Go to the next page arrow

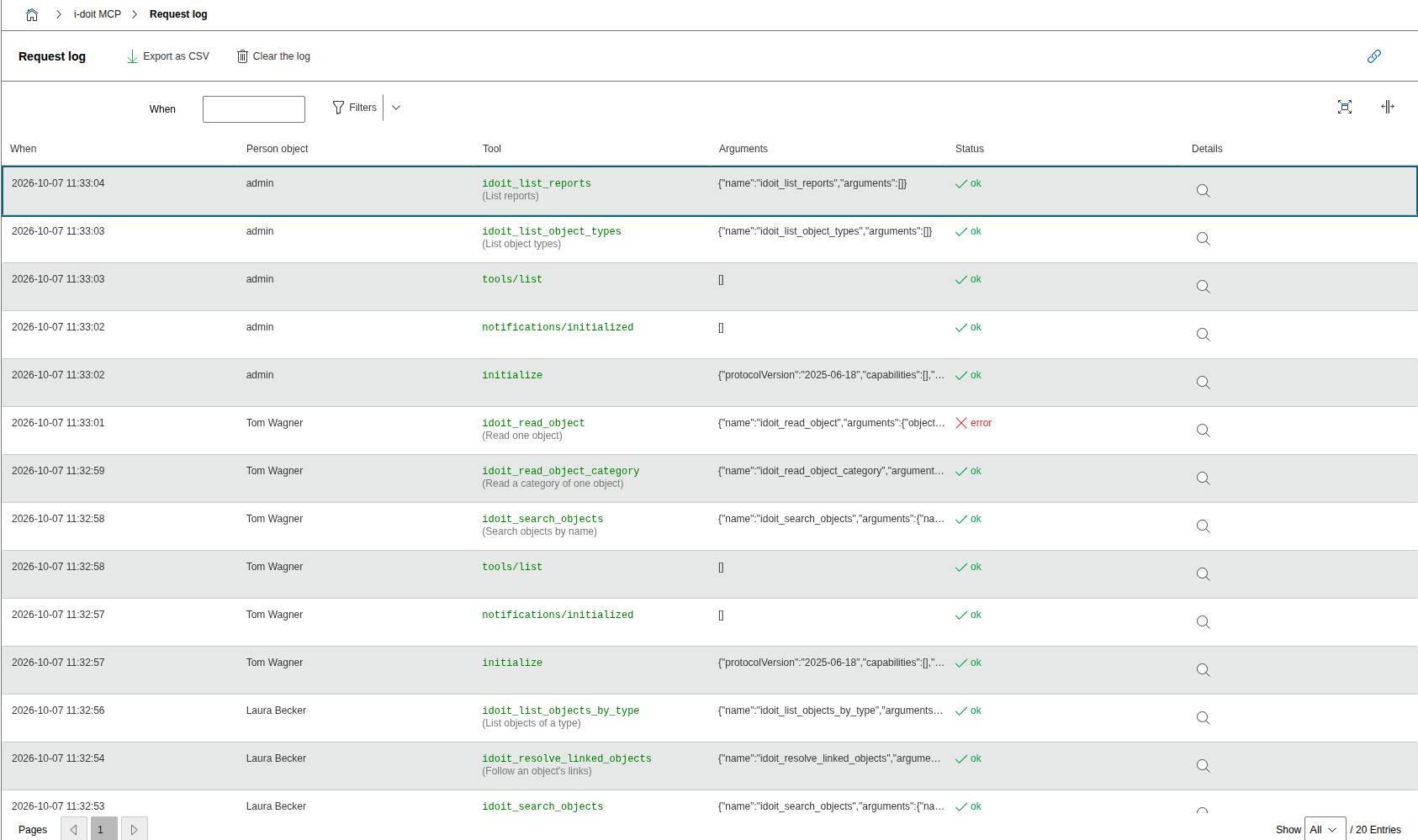tap(135, 829)
